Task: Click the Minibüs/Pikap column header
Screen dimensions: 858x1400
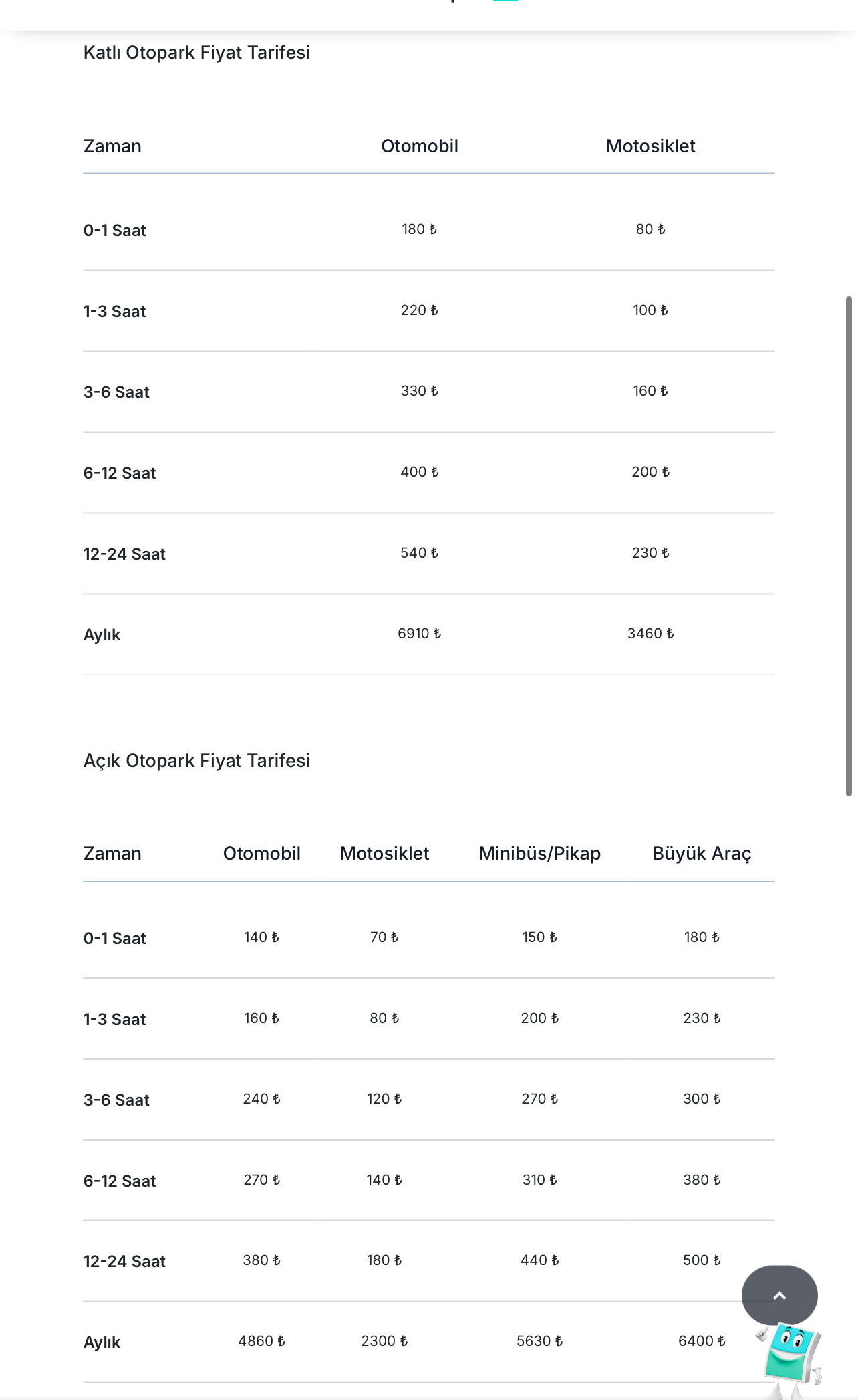Action: pos(539,854)
